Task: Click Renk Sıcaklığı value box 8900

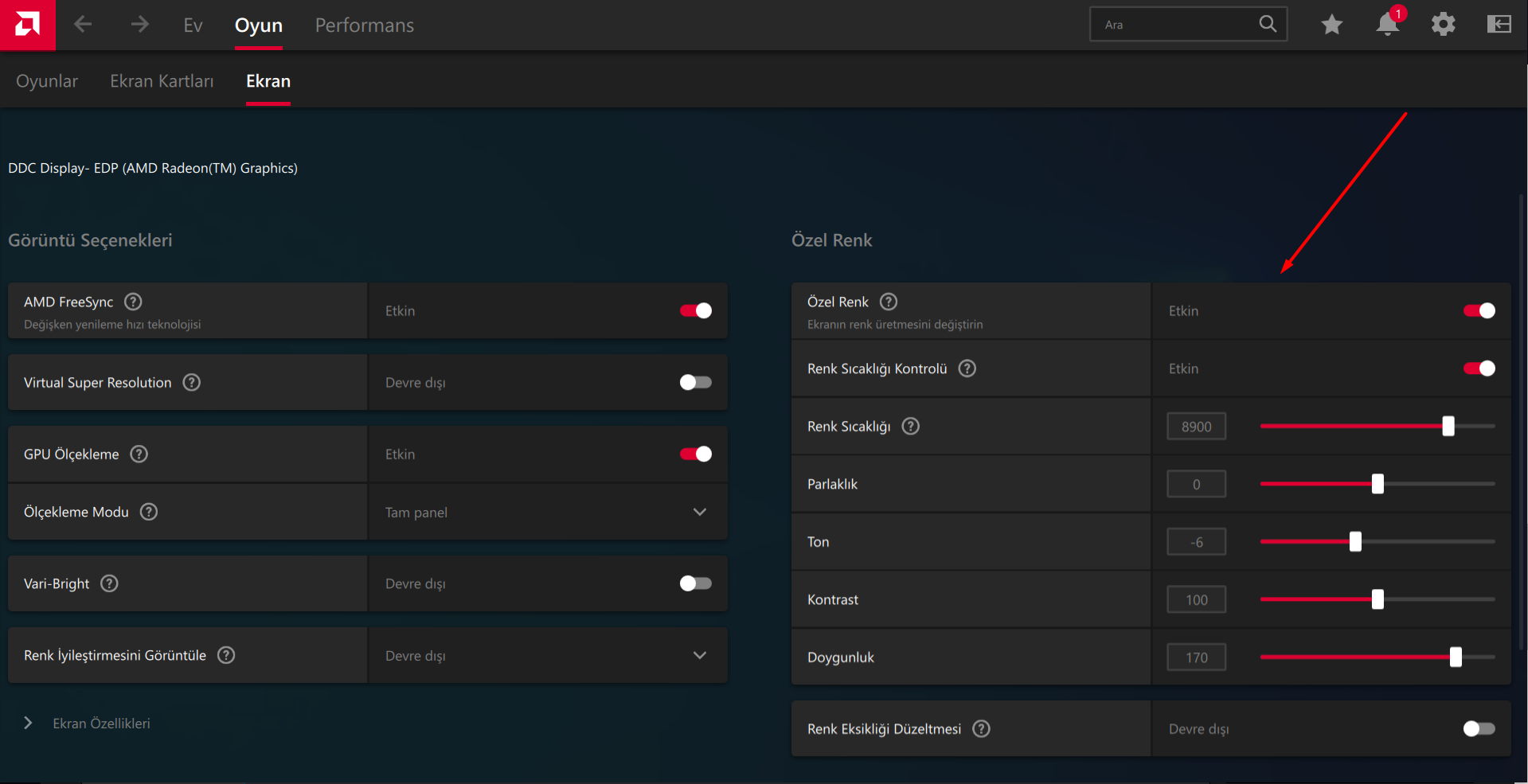Action: pyautogui.click(x=1196, y=427)
